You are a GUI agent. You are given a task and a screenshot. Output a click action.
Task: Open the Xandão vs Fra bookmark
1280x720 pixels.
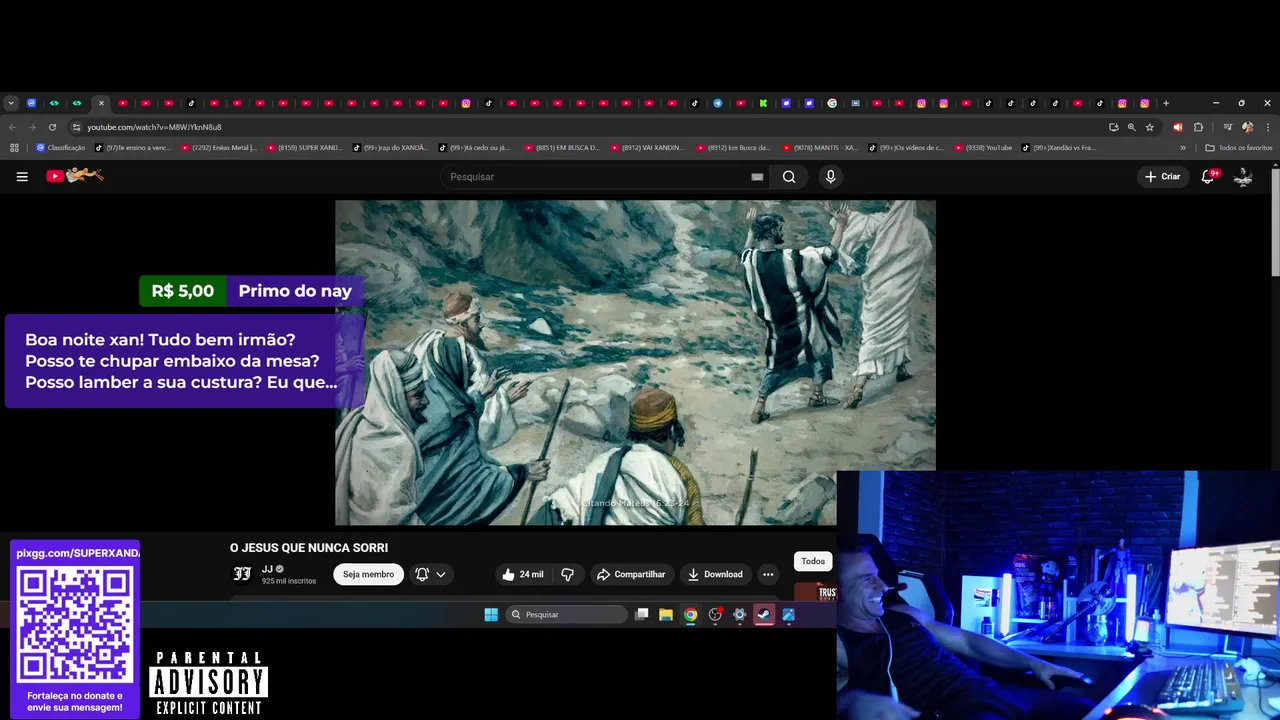coord(1059,148)
